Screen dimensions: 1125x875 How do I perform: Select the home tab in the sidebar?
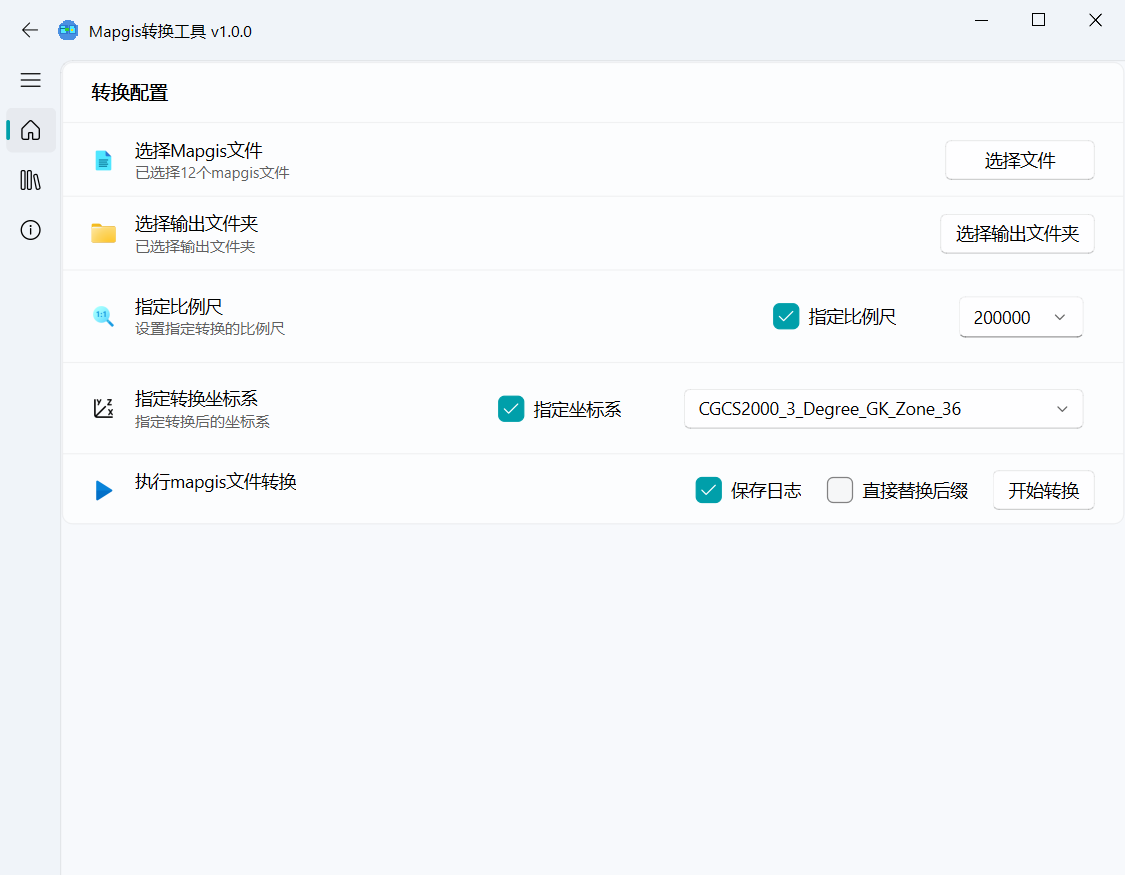(30, 130)
